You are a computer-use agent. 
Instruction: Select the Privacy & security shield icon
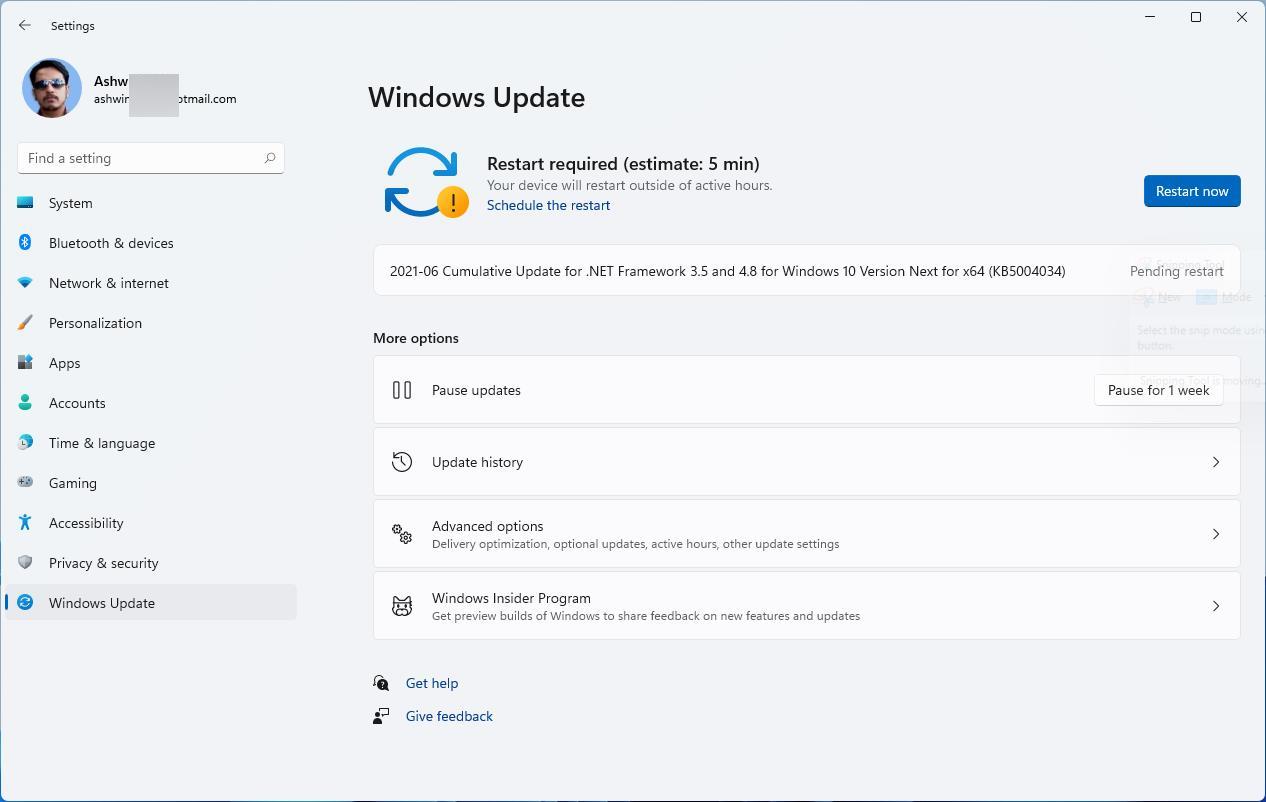click(x=26, y=563)
